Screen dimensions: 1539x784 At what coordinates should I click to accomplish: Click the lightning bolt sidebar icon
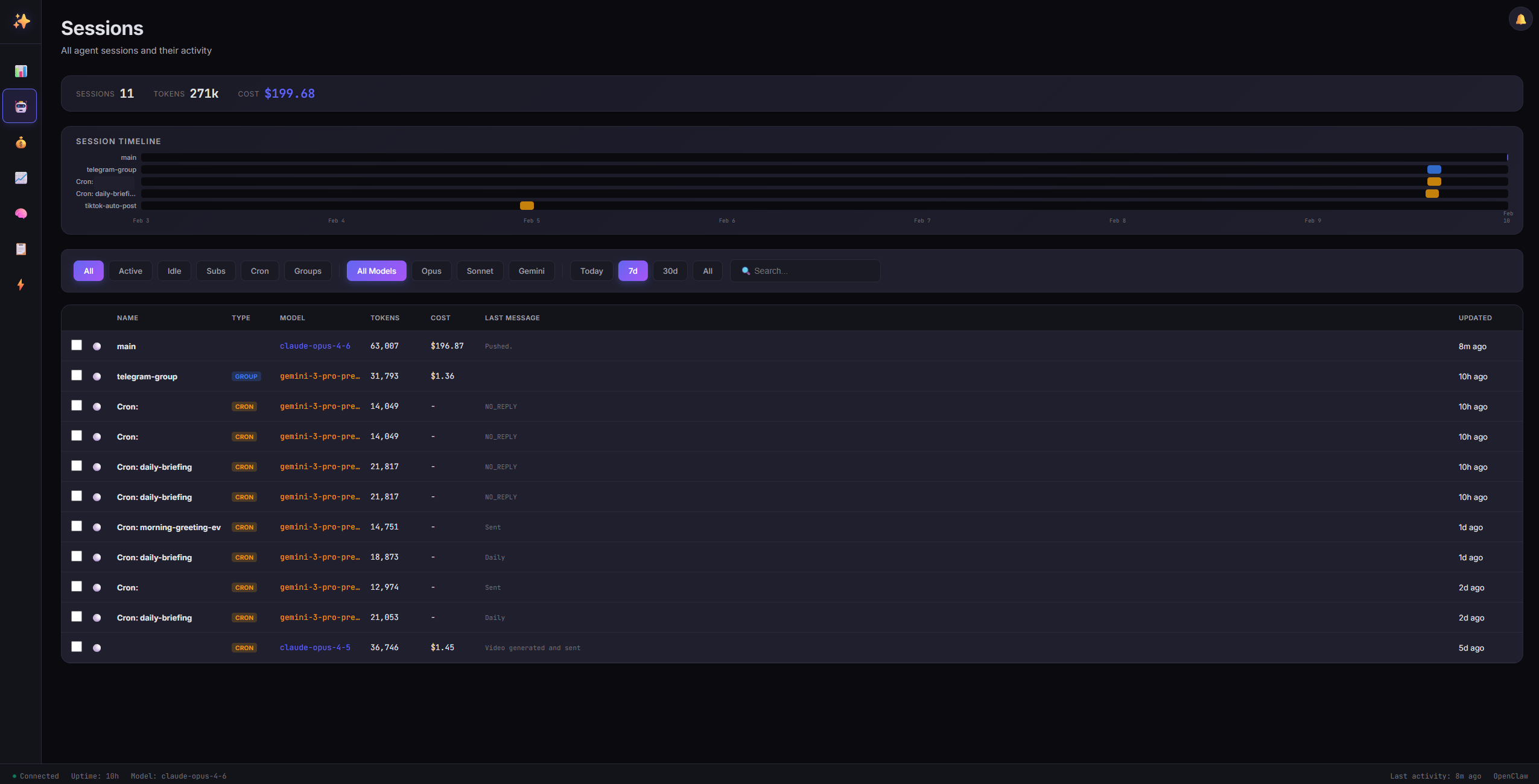(21, 285)
